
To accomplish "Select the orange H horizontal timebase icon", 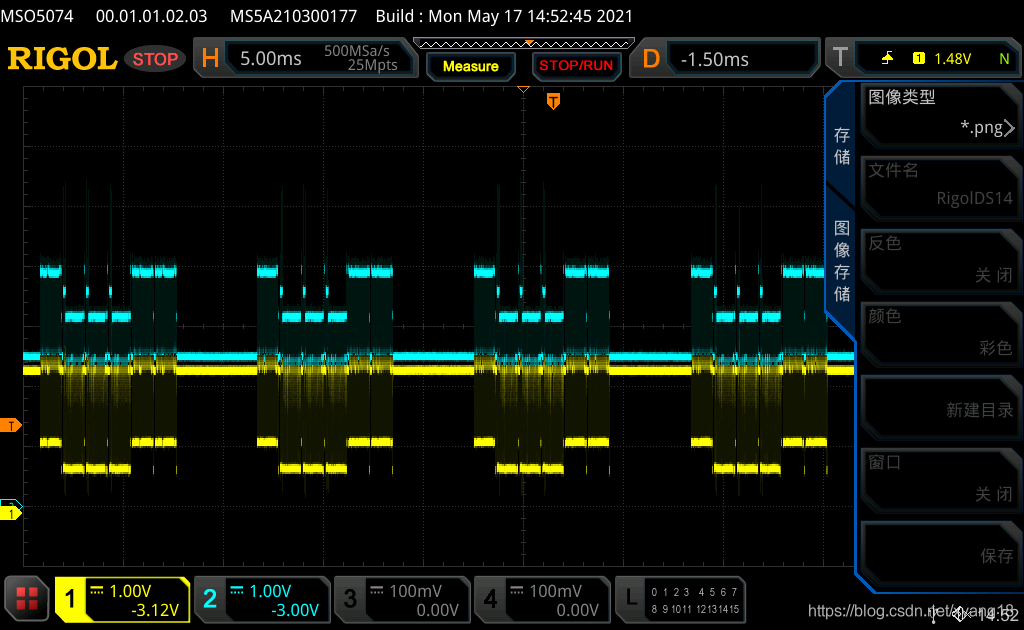I will pos(210,59).
